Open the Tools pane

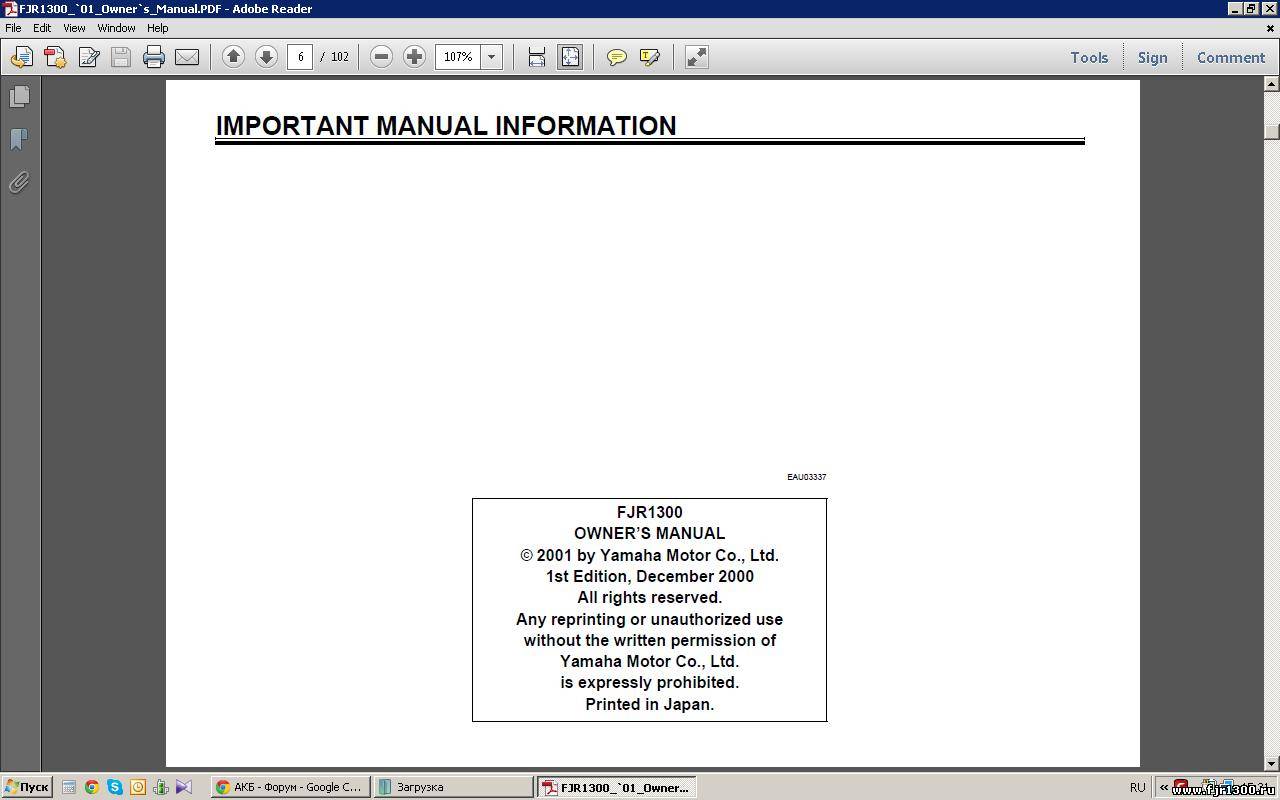tap(1089, 58)
